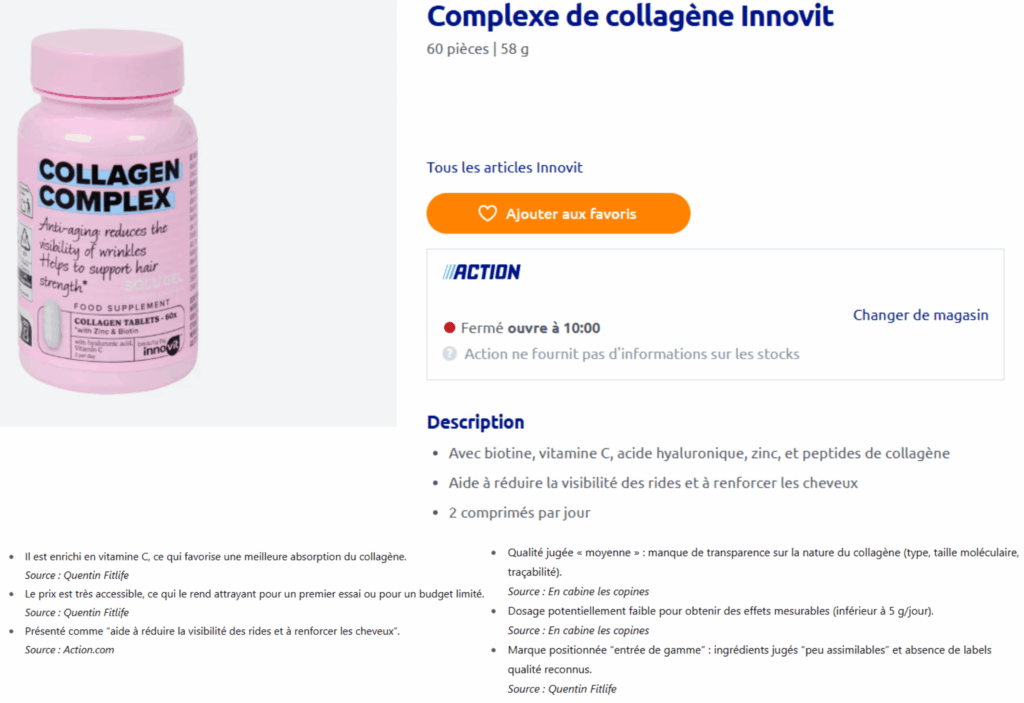Viewport: 1024px width, 703px height.
Task: Click the Ajouter aux favoris button
Action: pos(558,213)
